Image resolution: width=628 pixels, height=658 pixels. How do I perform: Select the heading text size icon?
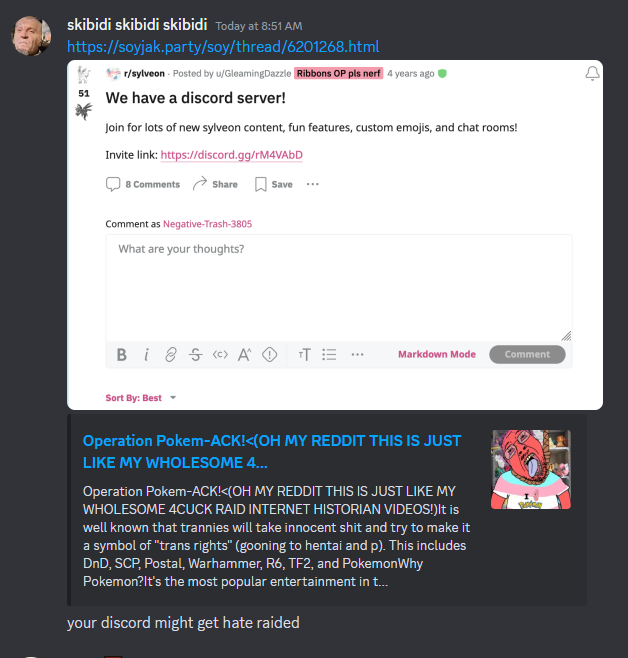point(305,355)
